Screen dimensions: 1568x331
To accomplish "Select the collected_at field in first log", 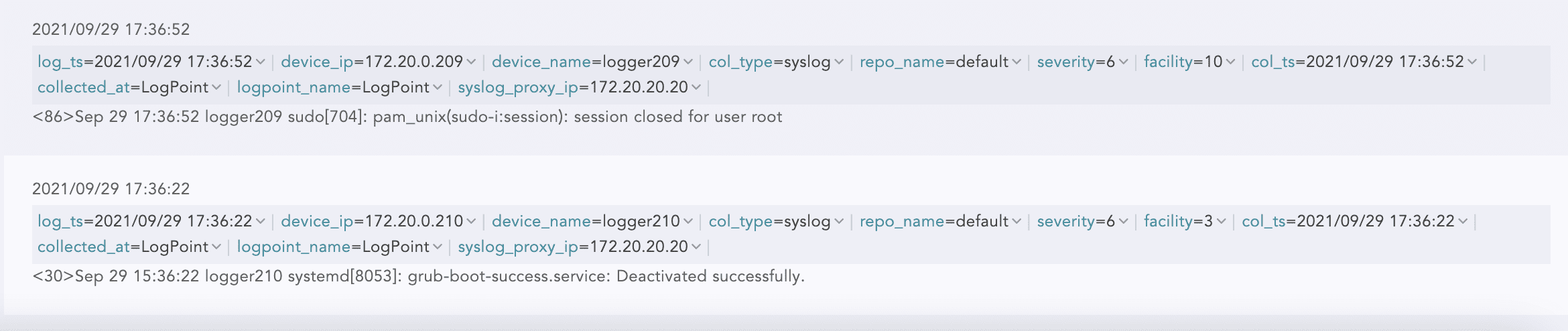I will coord(83,88).
